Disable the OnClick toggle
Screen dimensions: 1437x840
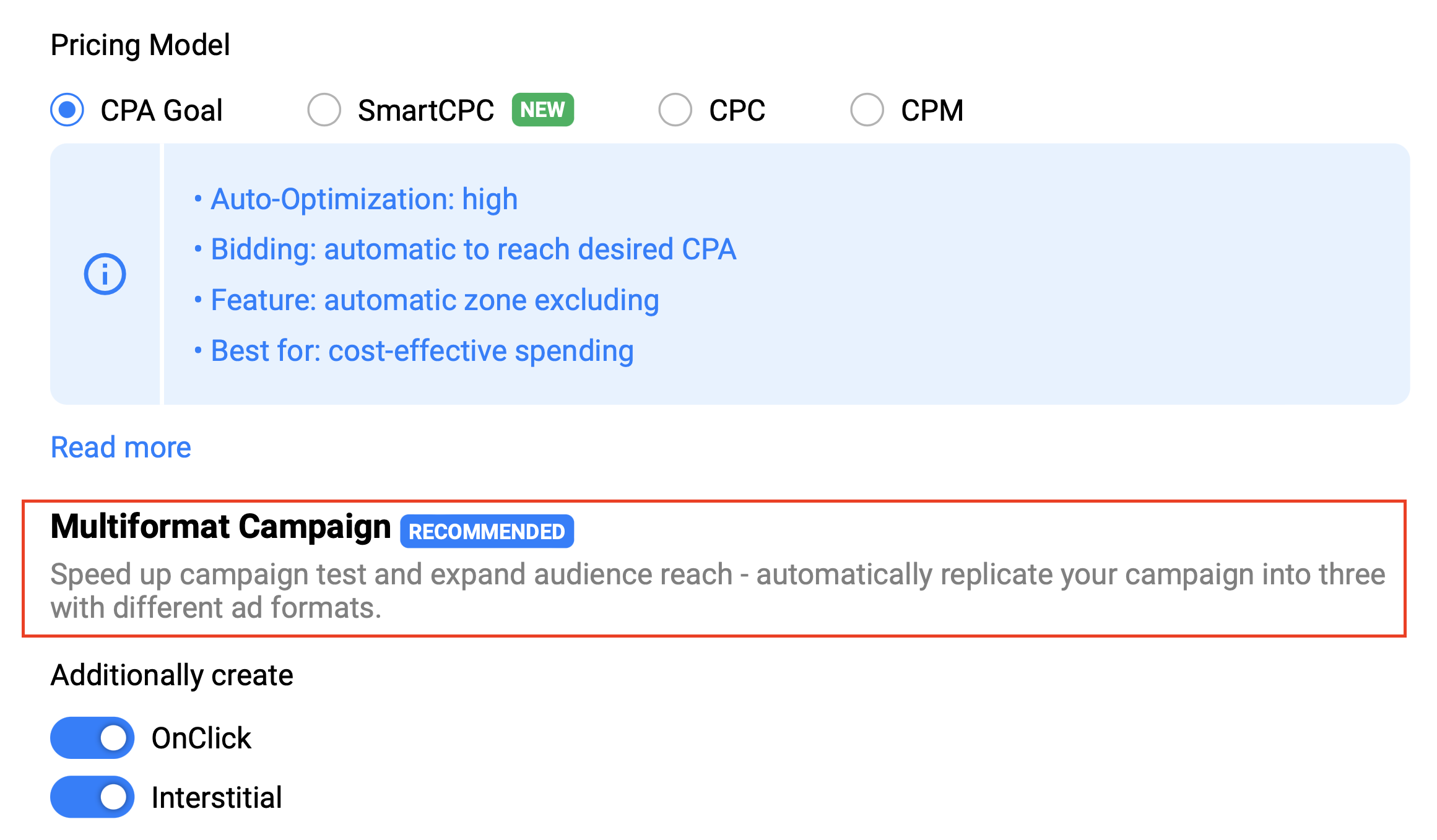click(92, 738)
